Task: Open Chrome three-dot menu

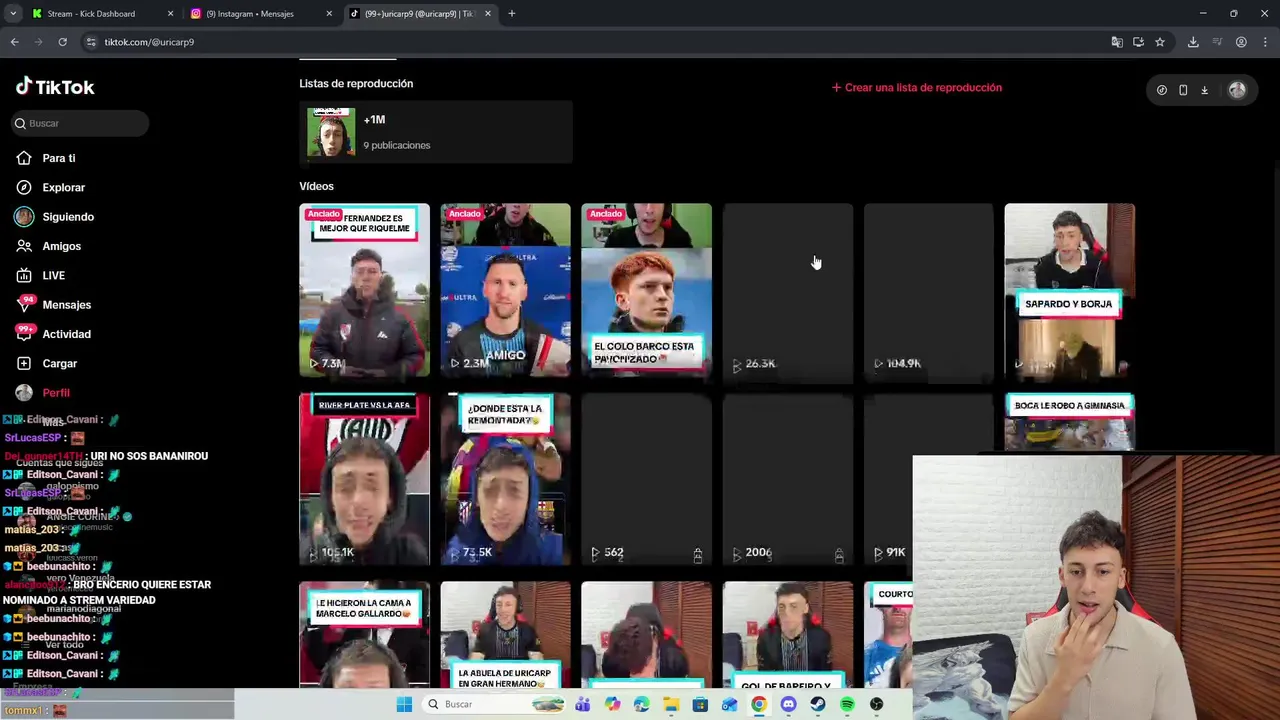Action: [x=1265, y=42]
